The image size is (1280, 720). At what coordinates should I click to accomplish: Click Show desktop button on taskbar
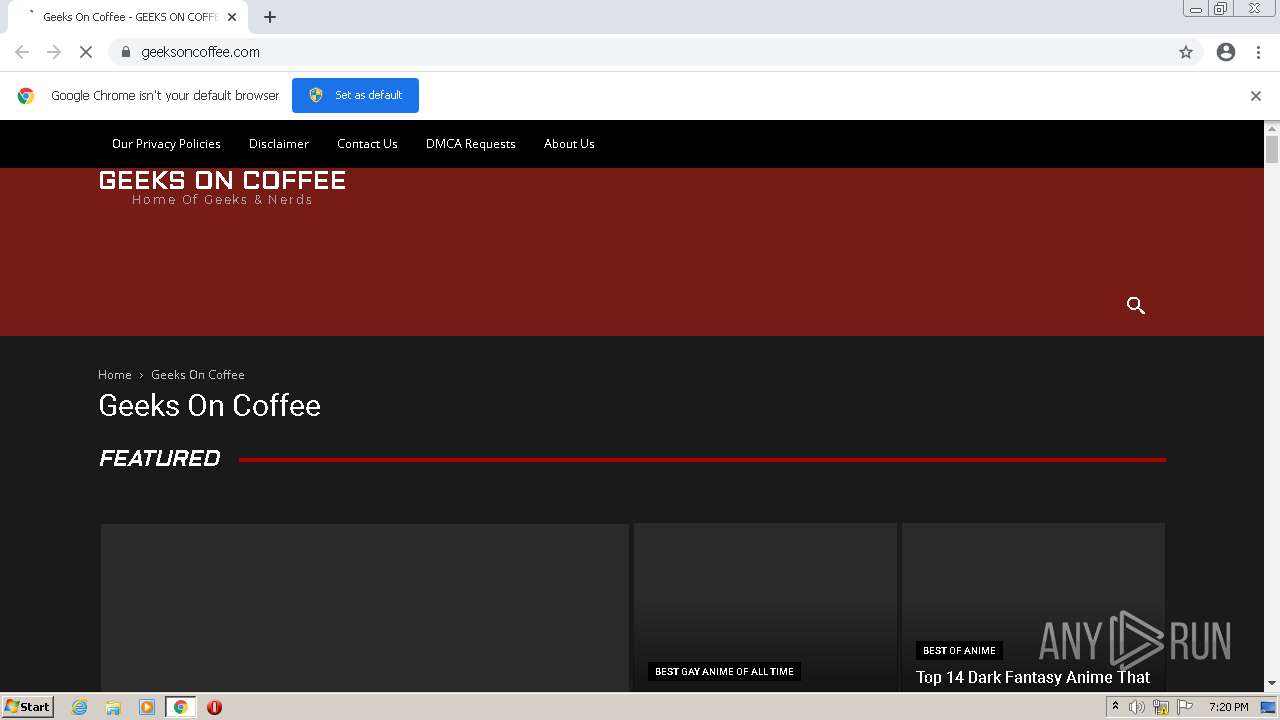(1268, 707)
